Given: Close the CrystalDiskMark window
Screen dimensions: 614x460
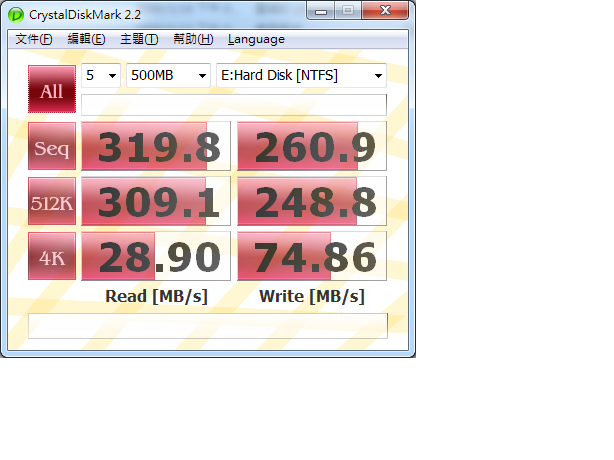Looking at the screenshot, I should (385, 10).
